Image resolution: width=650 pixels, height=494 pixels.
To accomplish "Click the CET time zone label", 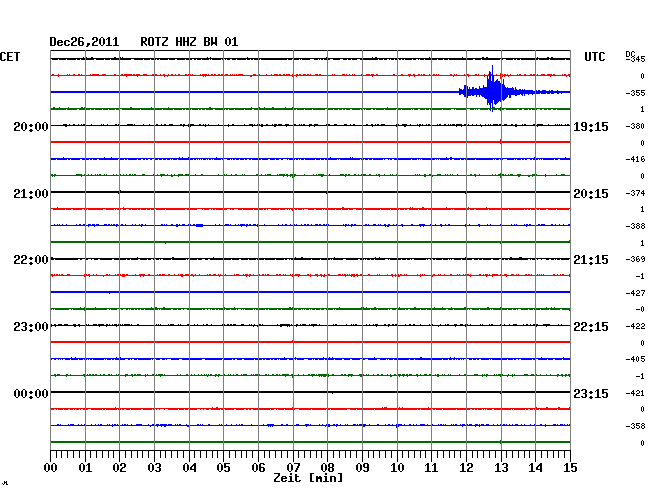I will click(10, 57).
